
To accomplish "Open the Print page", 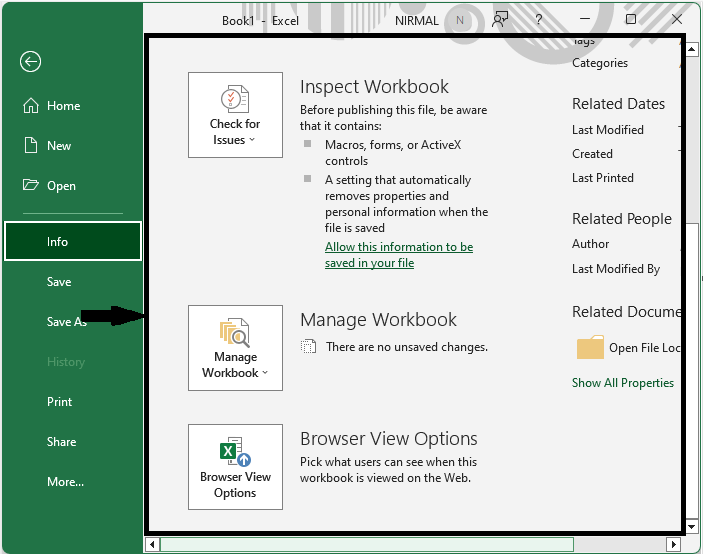I will click(59, 401).
